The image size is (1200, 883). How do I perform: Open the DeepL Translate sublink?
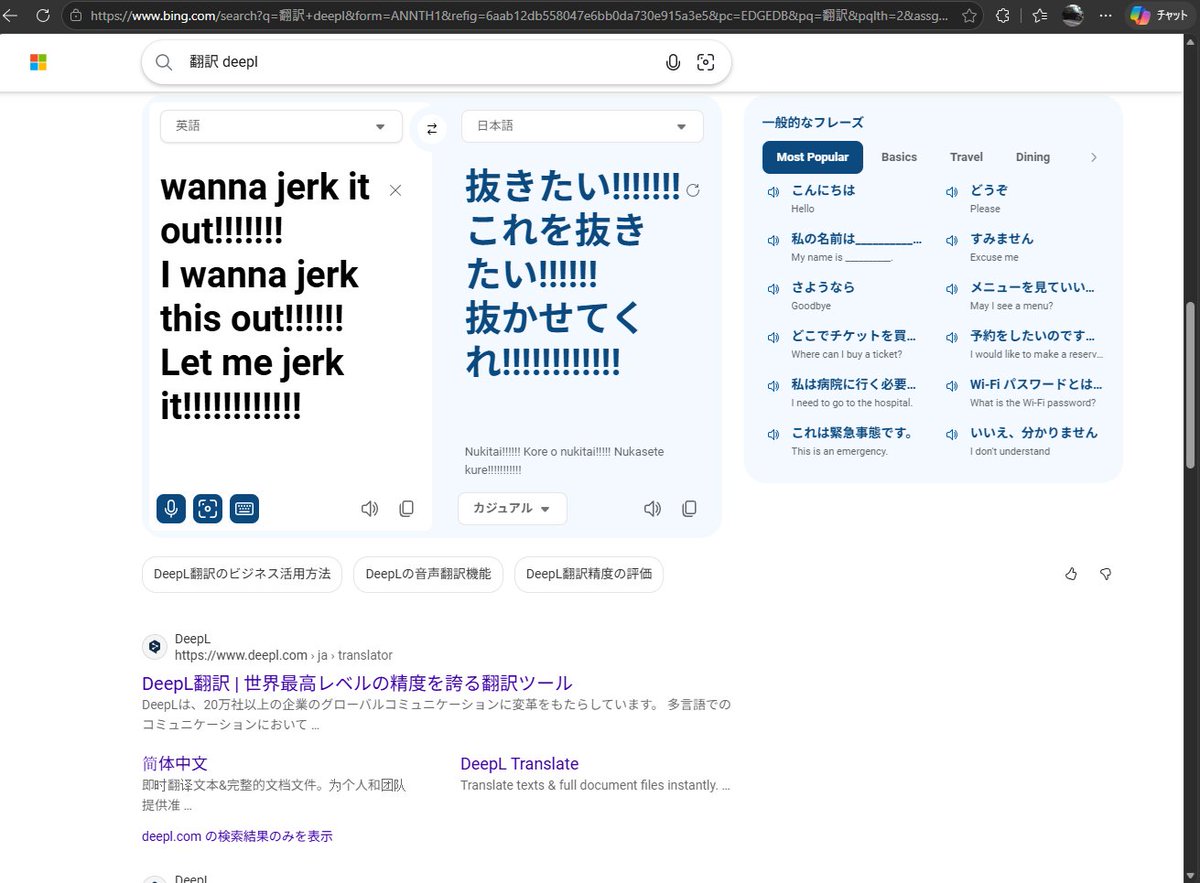(x=519, y=763)
